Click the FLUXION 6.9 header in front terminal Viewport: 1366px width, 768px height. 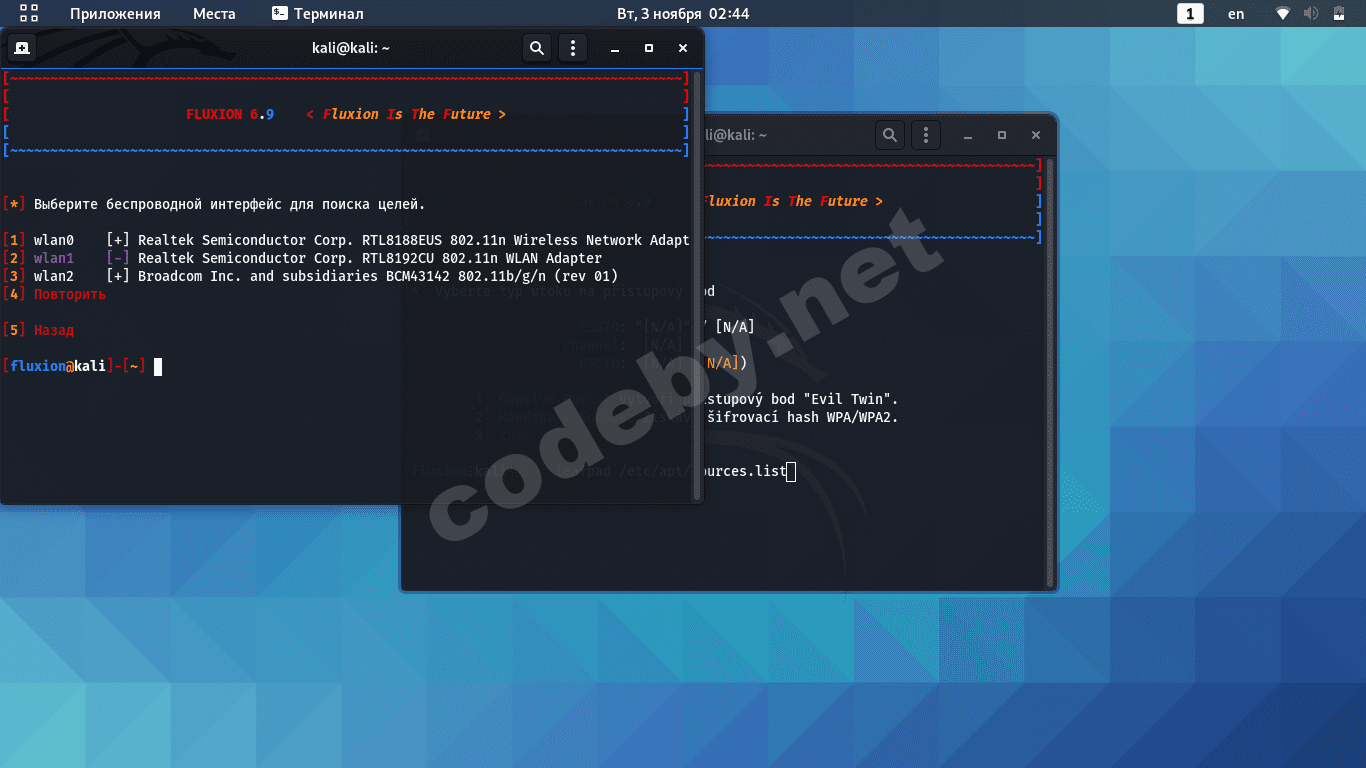pyautogui.click(x=230, y=114)
